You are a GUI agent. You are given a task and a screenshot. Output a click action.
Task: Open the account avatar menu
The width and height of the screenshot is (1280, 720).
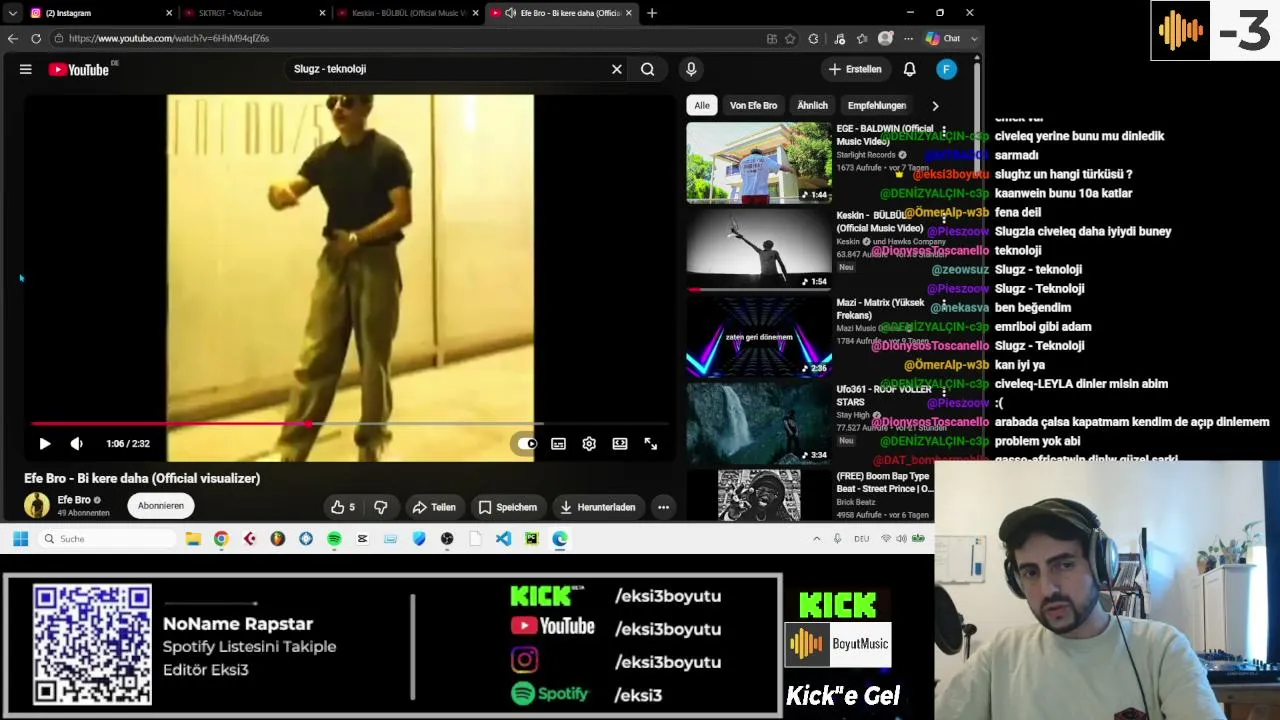[946, 69]
